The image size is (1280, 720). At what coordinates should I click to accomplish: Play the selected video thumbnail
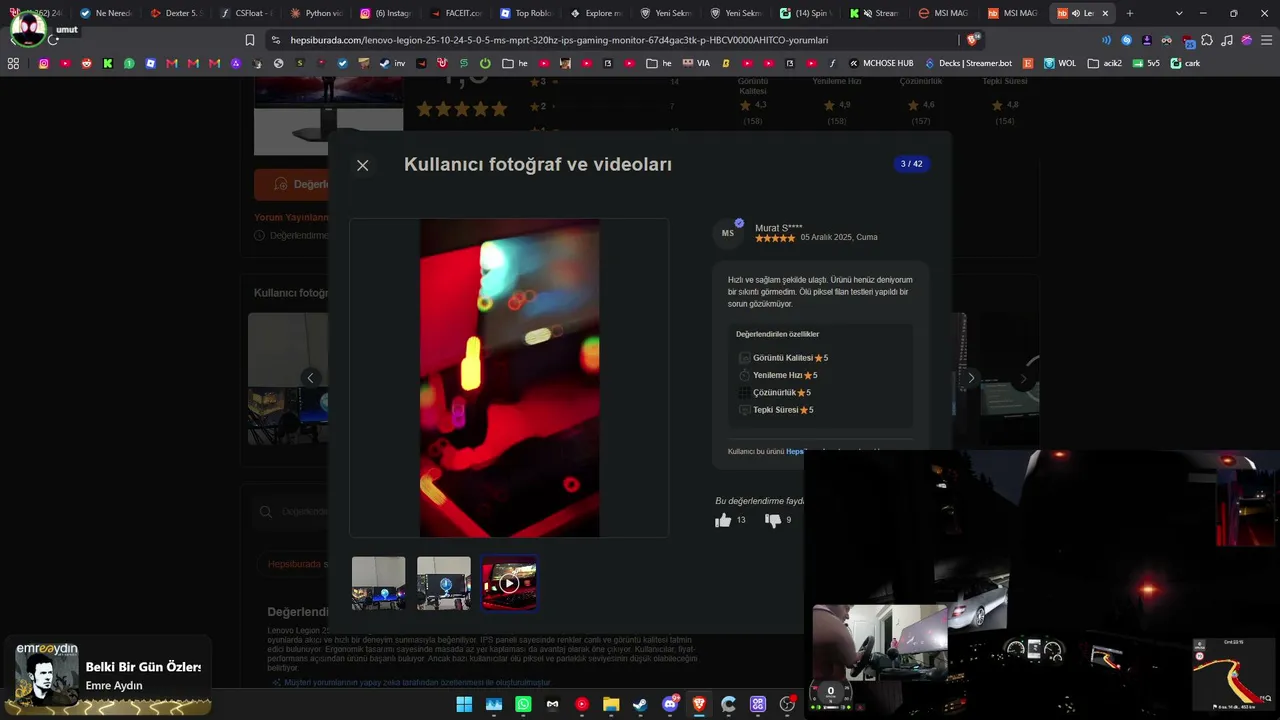(509, 583)
